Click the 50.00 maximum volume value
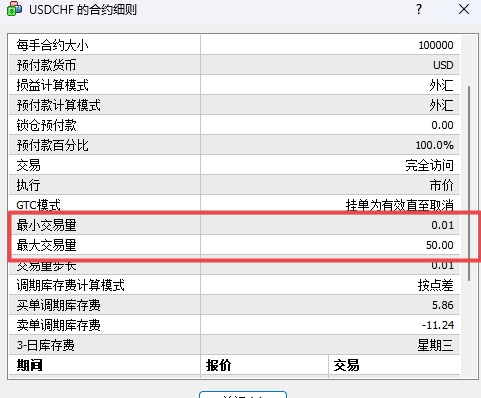481x398 pixels. tap(440, 245)
